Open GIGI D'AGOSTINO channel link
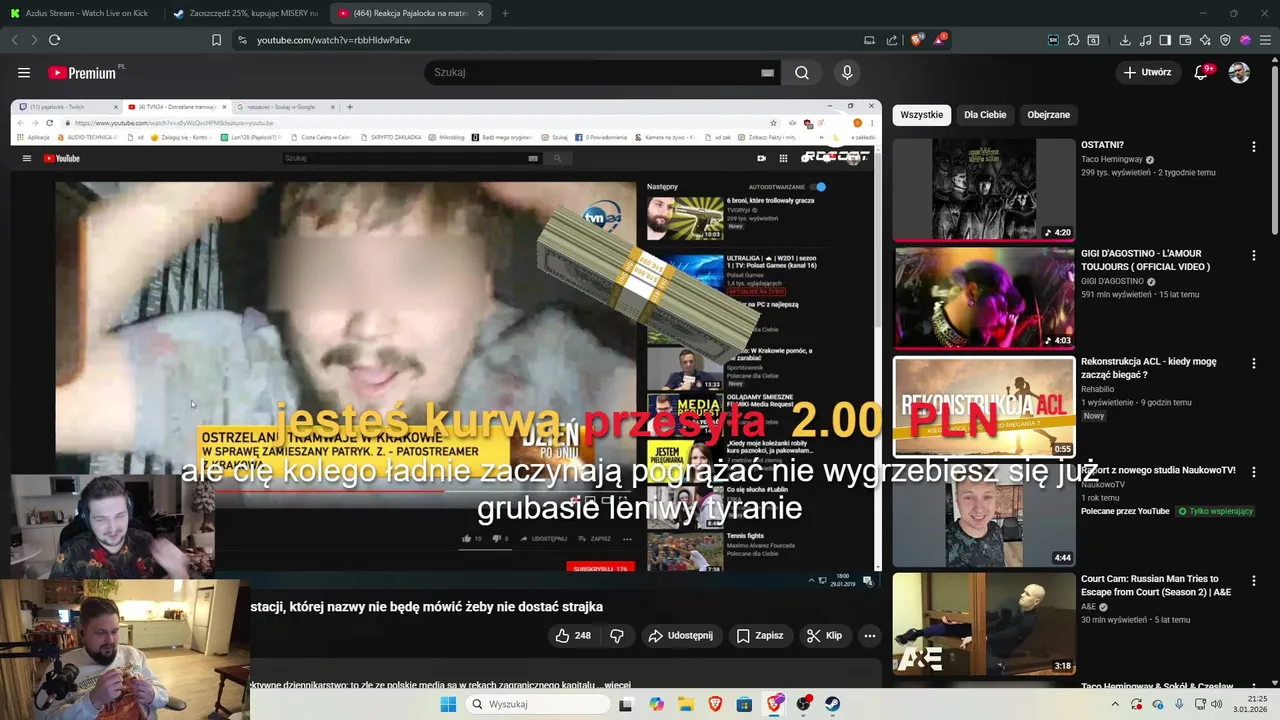The width and height of the screenshot is (1280, 720). pos(1112,281)
